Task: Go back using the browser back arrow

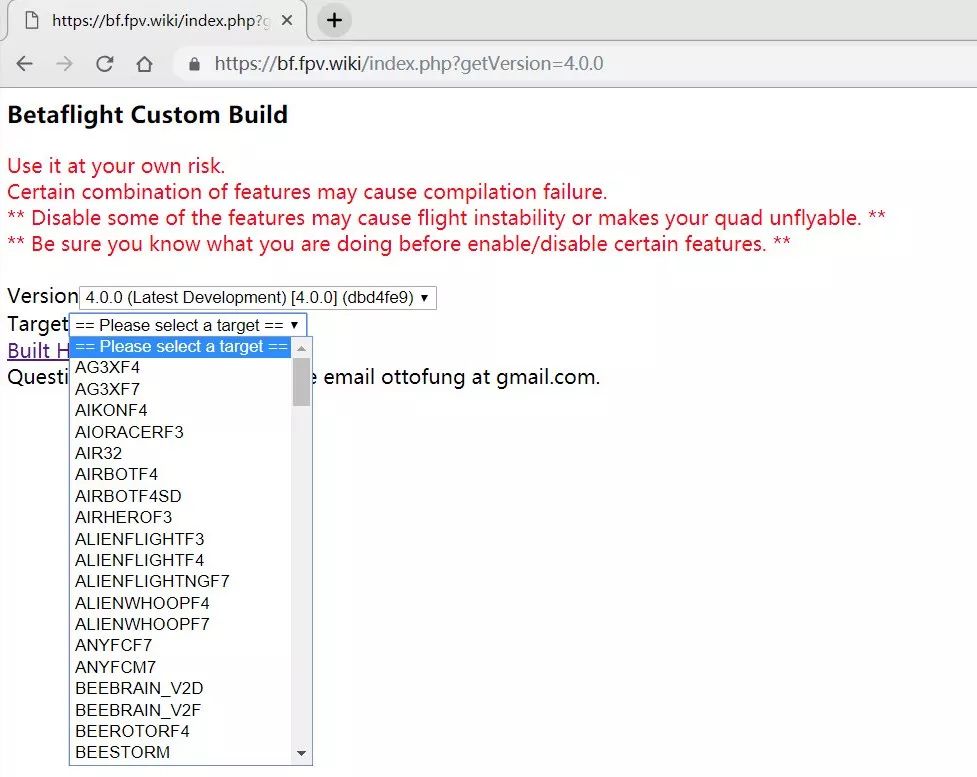Action: click(x=25, y=64)
